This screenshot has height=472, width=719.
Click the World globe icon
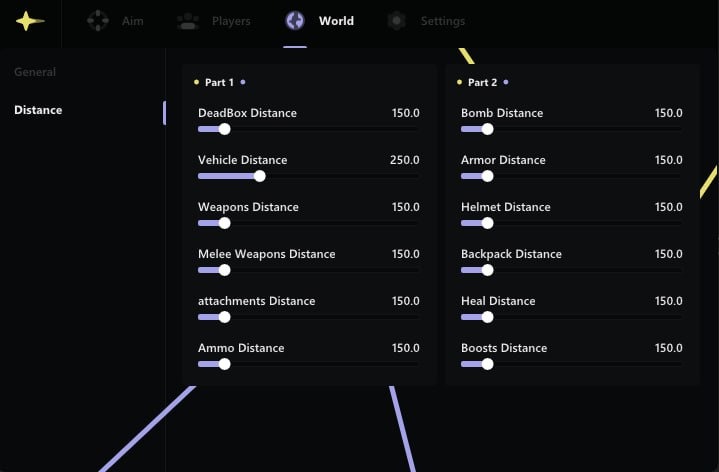(294, 21)
